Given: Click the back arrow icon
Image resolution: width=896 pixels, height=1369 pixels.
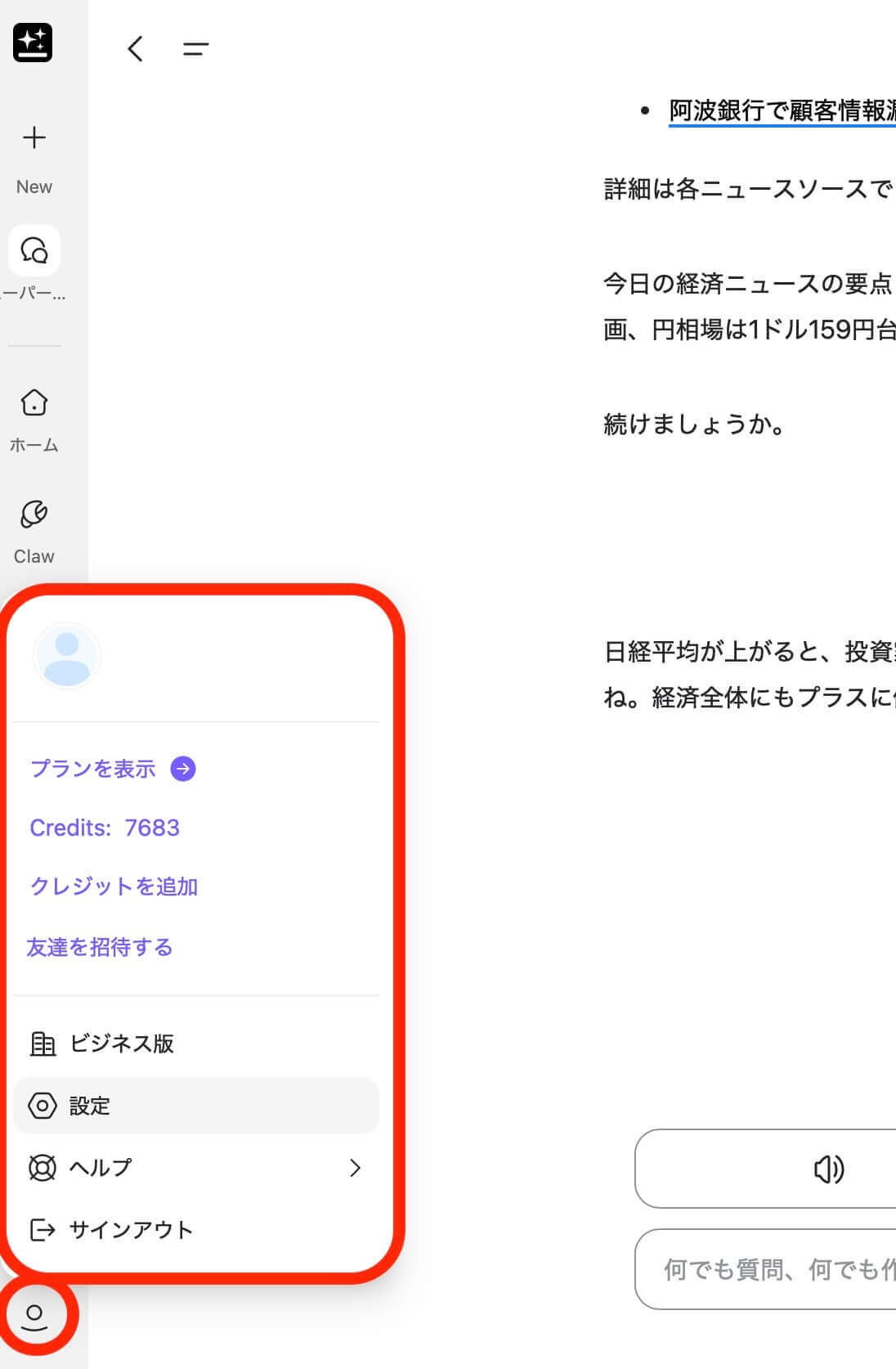Looking at the screenshot, I should pyautogui.click(x=136, y=49).
